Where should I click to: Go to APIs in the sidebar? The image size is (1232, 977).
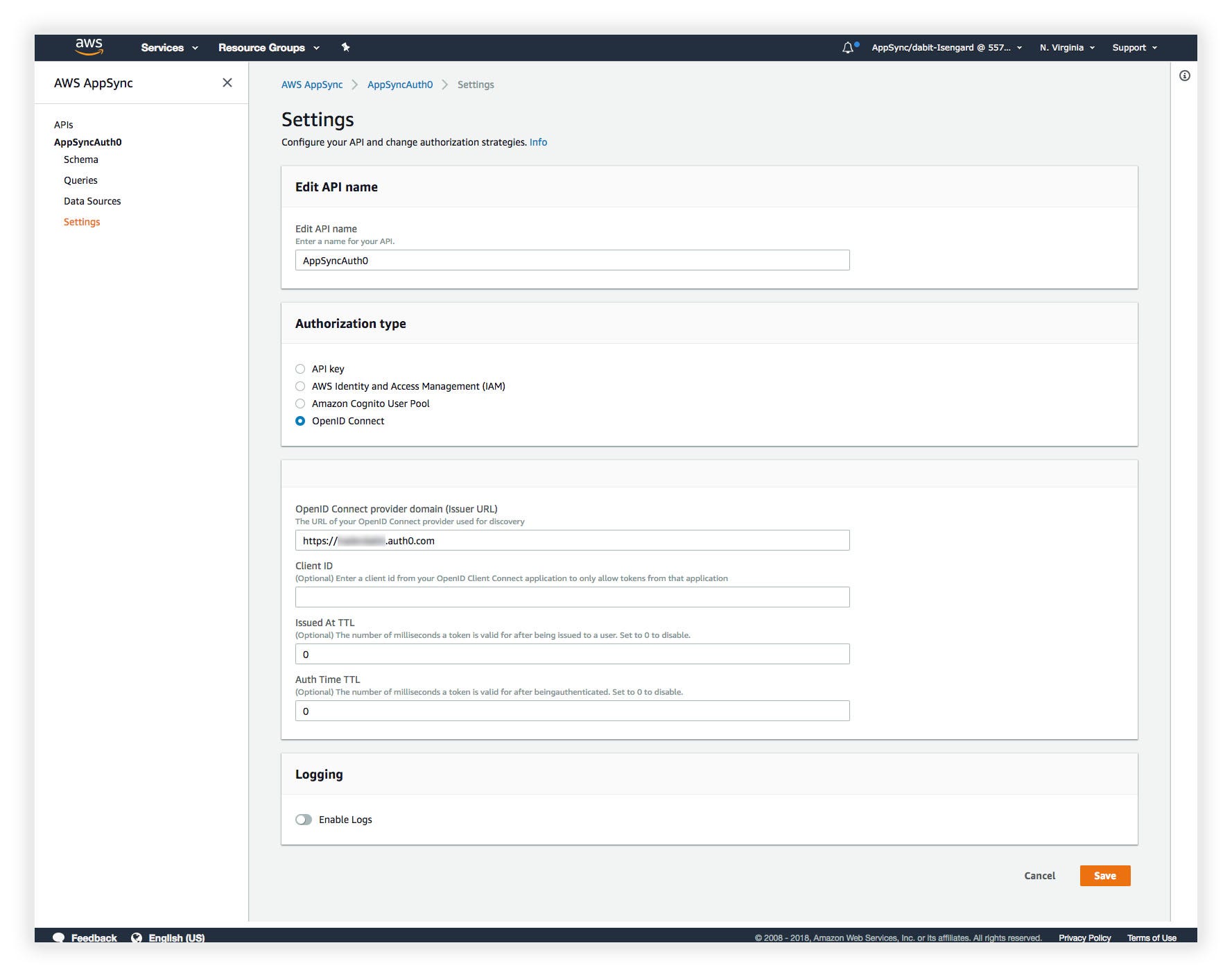click(64, 125)
